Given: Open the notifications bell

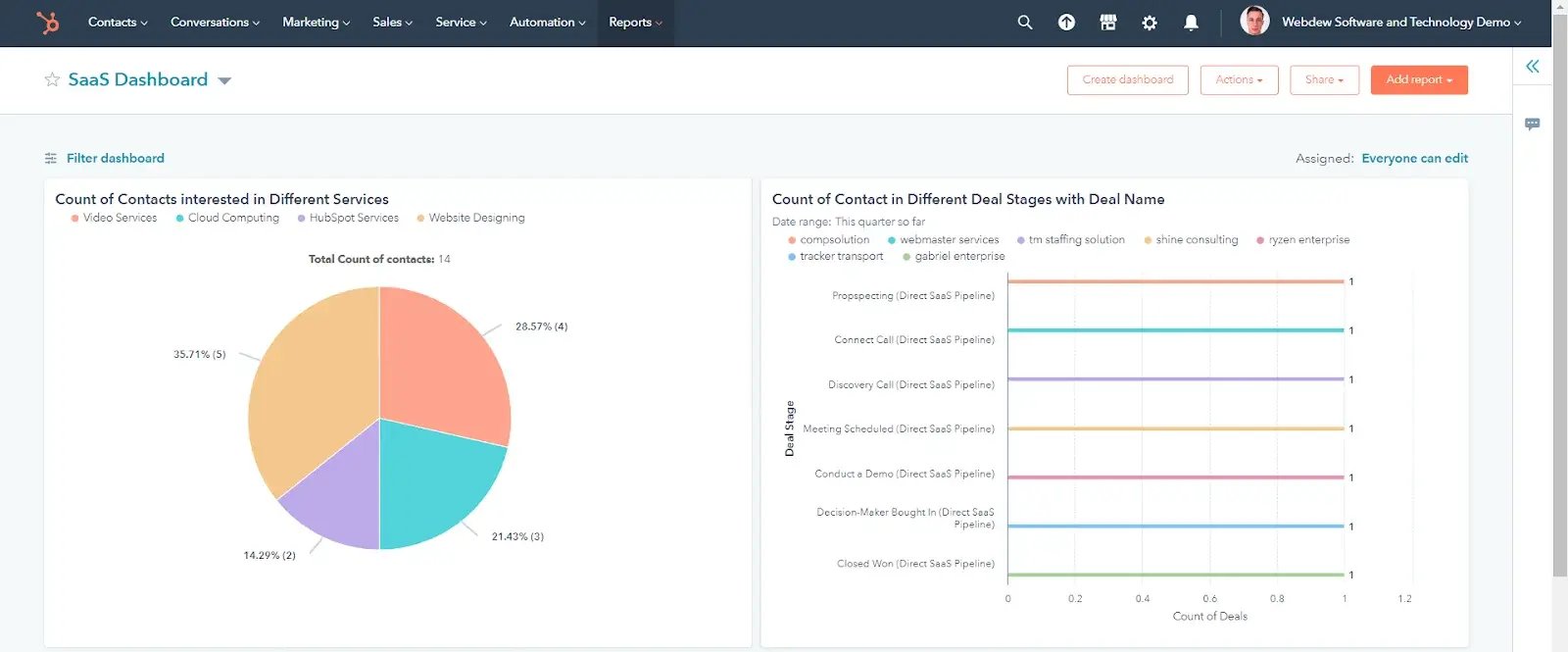Looking at the screenshot, I should click(1191, 22).
